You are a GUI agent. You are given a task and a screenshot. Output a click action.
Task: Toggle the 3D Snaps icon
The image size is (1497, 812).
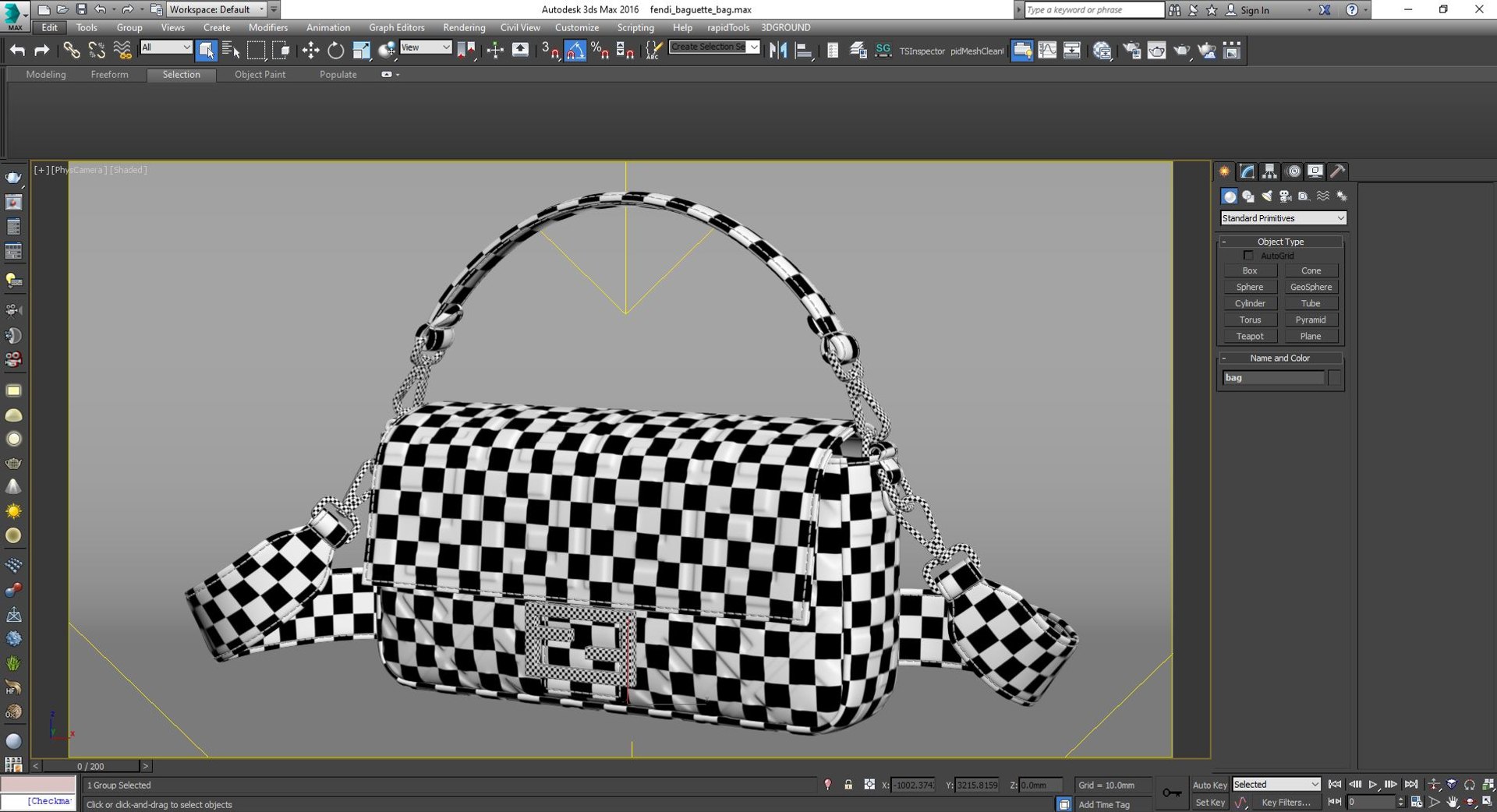pos(550,51)
